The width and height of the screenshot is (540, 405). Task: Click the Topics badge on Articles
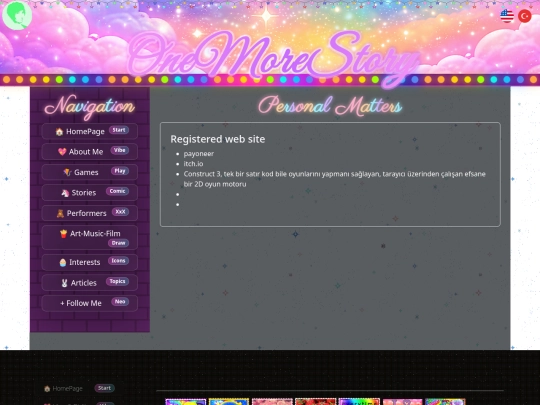[x=117, y=281]
